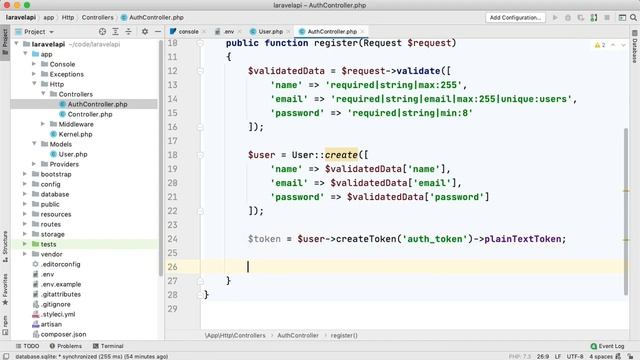The height and width of the screenshot is (360, 640).
Task: Click the Debug bug icon in toolbar
Action: pyautogui.click(x=568, y=18)
